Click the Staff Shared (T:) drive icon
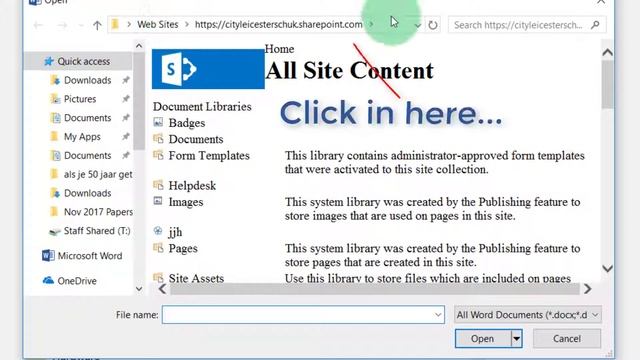This screenshot has width=640, height=360. point(55,231)
